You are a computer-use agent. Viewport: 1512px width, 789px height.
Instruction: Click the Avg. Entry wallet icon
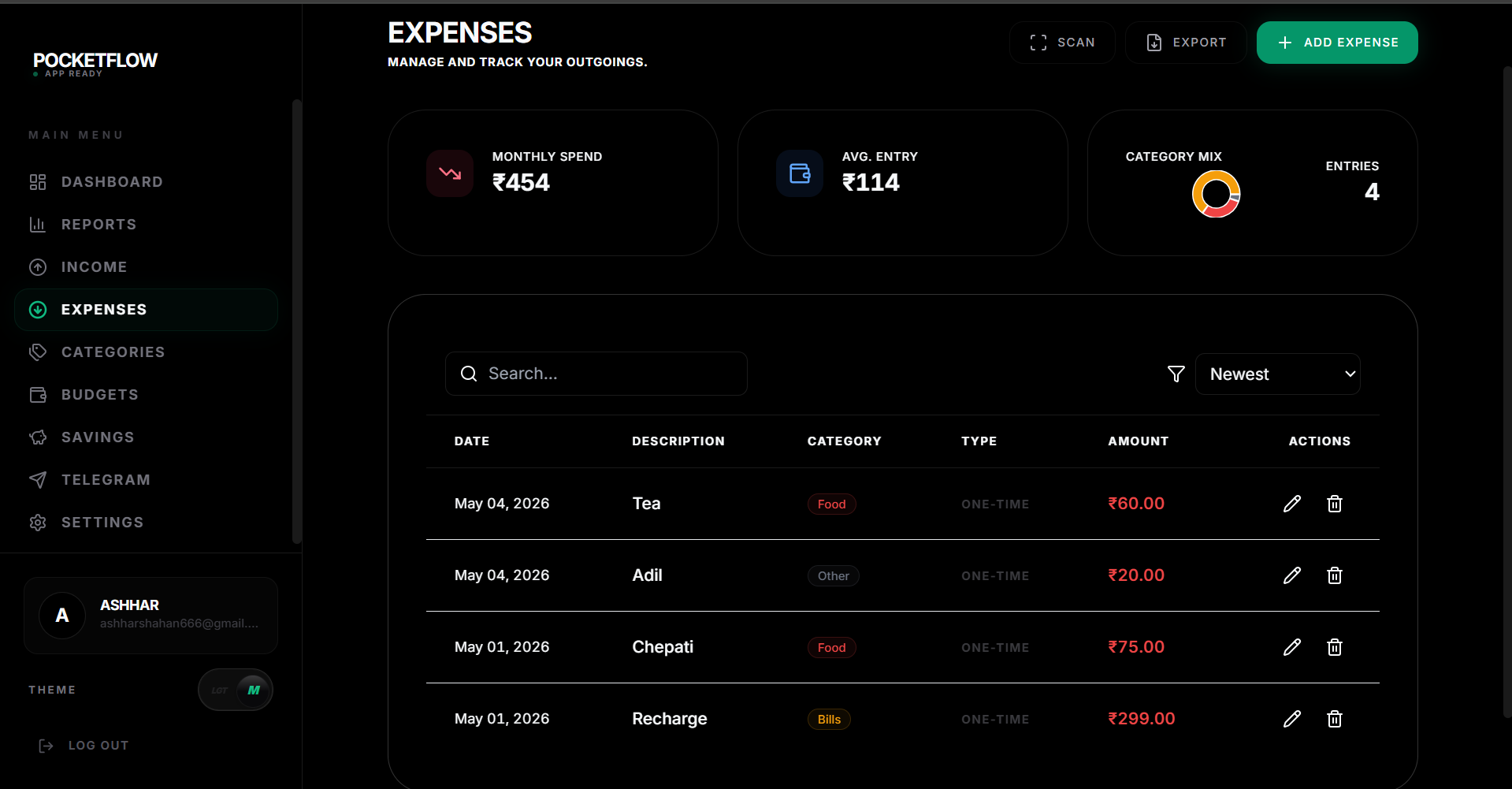(x=800, y=173)
